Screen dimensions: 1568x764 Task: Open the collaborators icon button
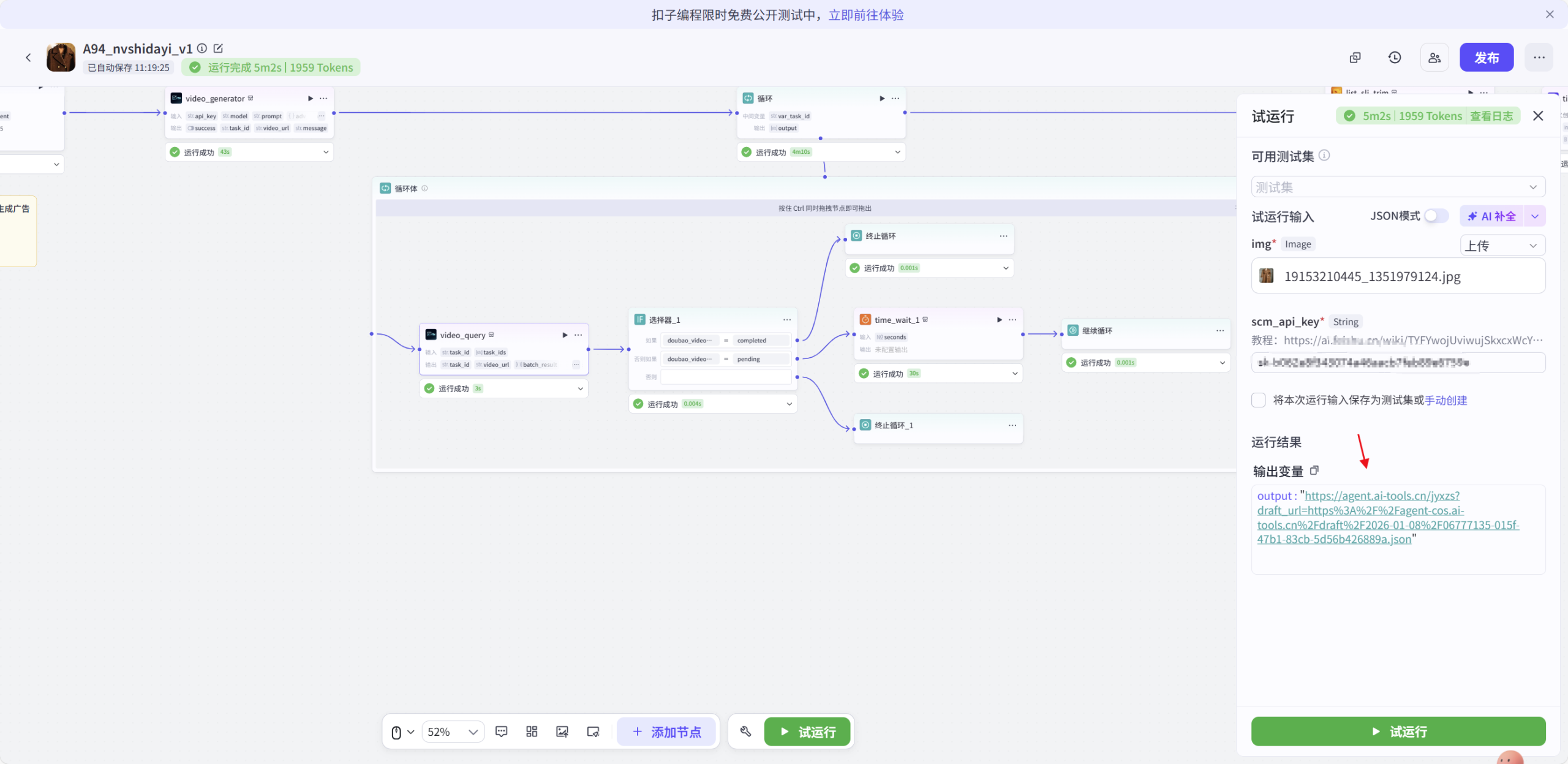click(x=1434, y=58)
